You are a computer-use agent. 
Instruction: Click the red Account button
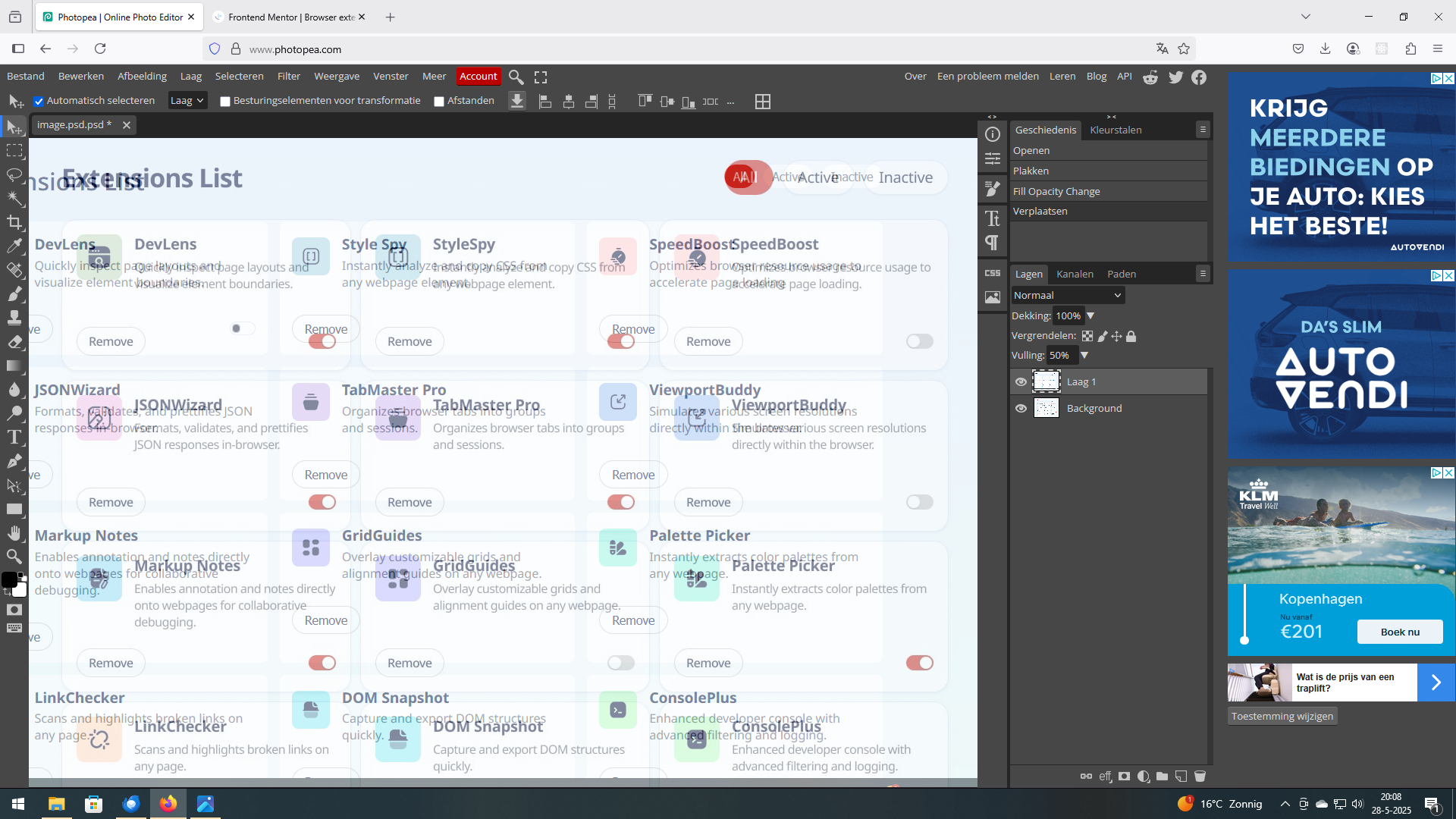(x=478, y=76)
